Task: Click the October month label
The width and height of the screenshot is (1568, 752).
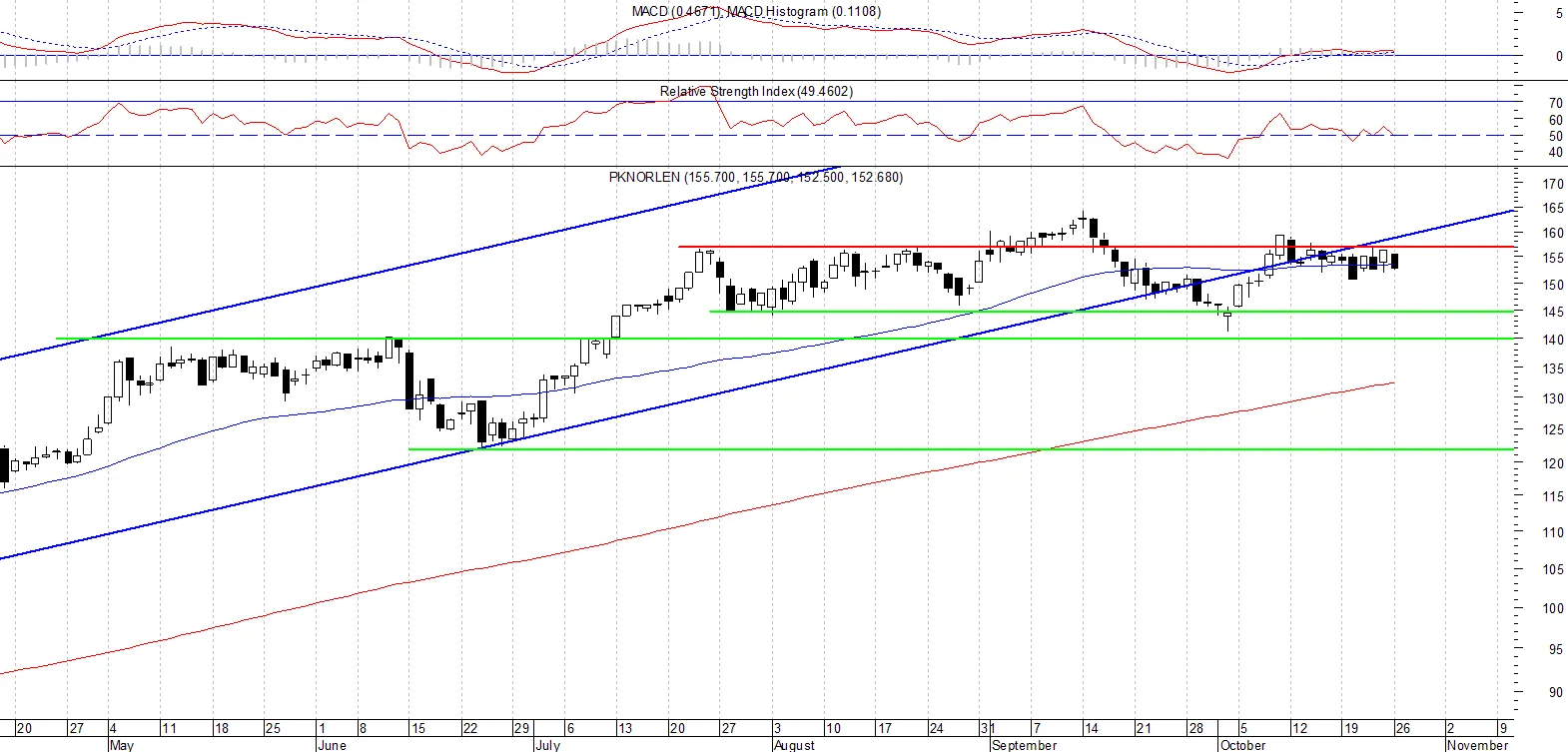Action: point(1242,745)
